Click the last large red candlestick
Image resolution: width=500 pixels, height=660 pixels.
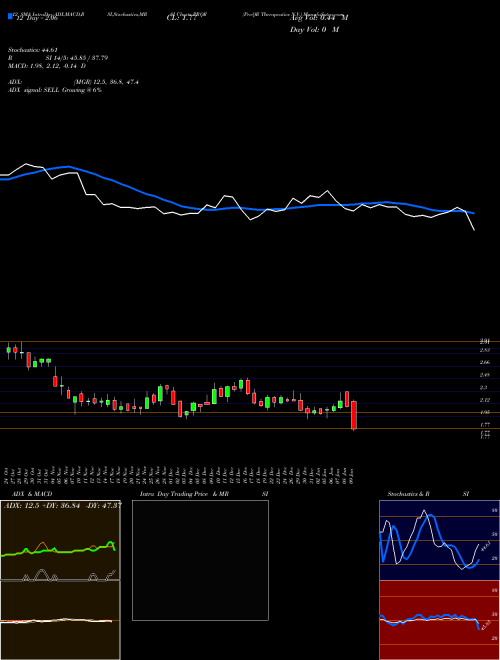click(x=354, y=415)
